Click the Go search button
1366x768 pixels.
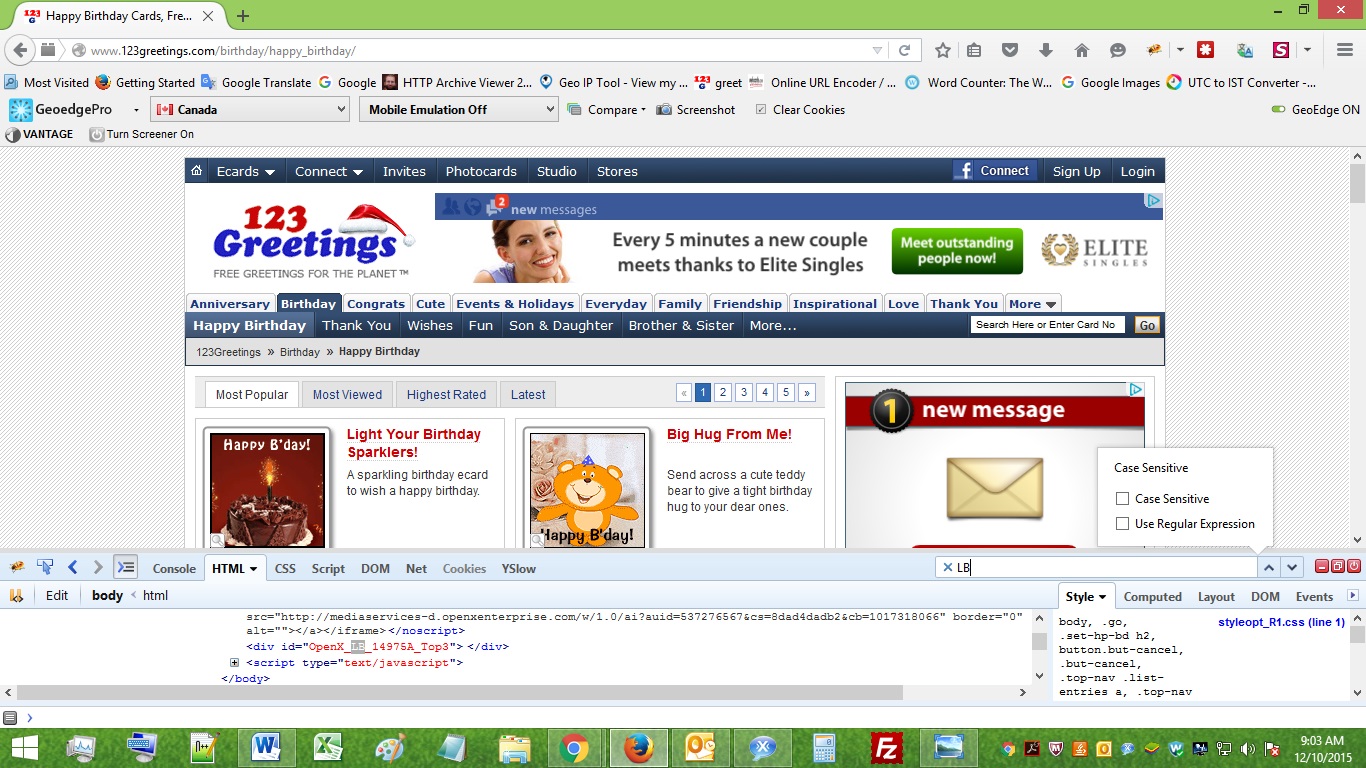(x=1147, y=325)
